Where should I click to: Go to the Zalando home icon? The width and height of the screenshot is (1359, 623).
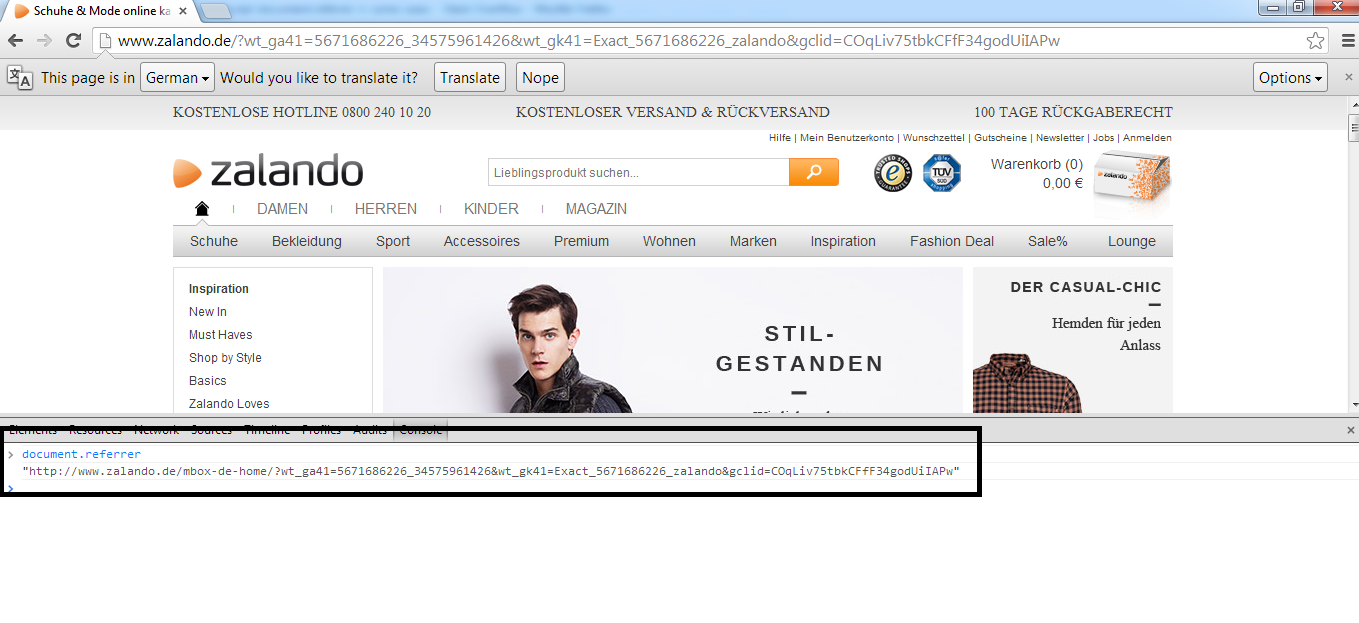pos(202,209)
